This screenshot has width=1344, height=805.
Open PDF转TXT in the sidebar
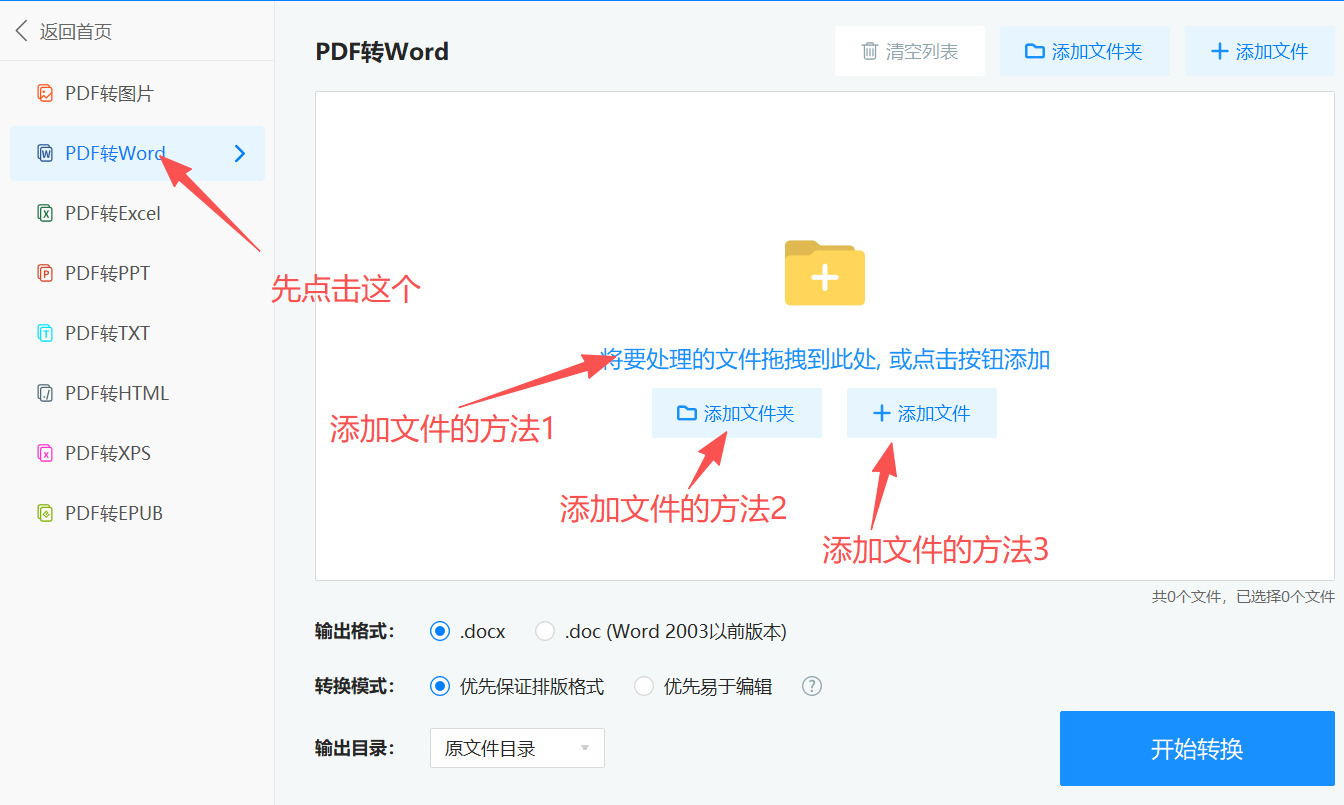click(137, 334)
